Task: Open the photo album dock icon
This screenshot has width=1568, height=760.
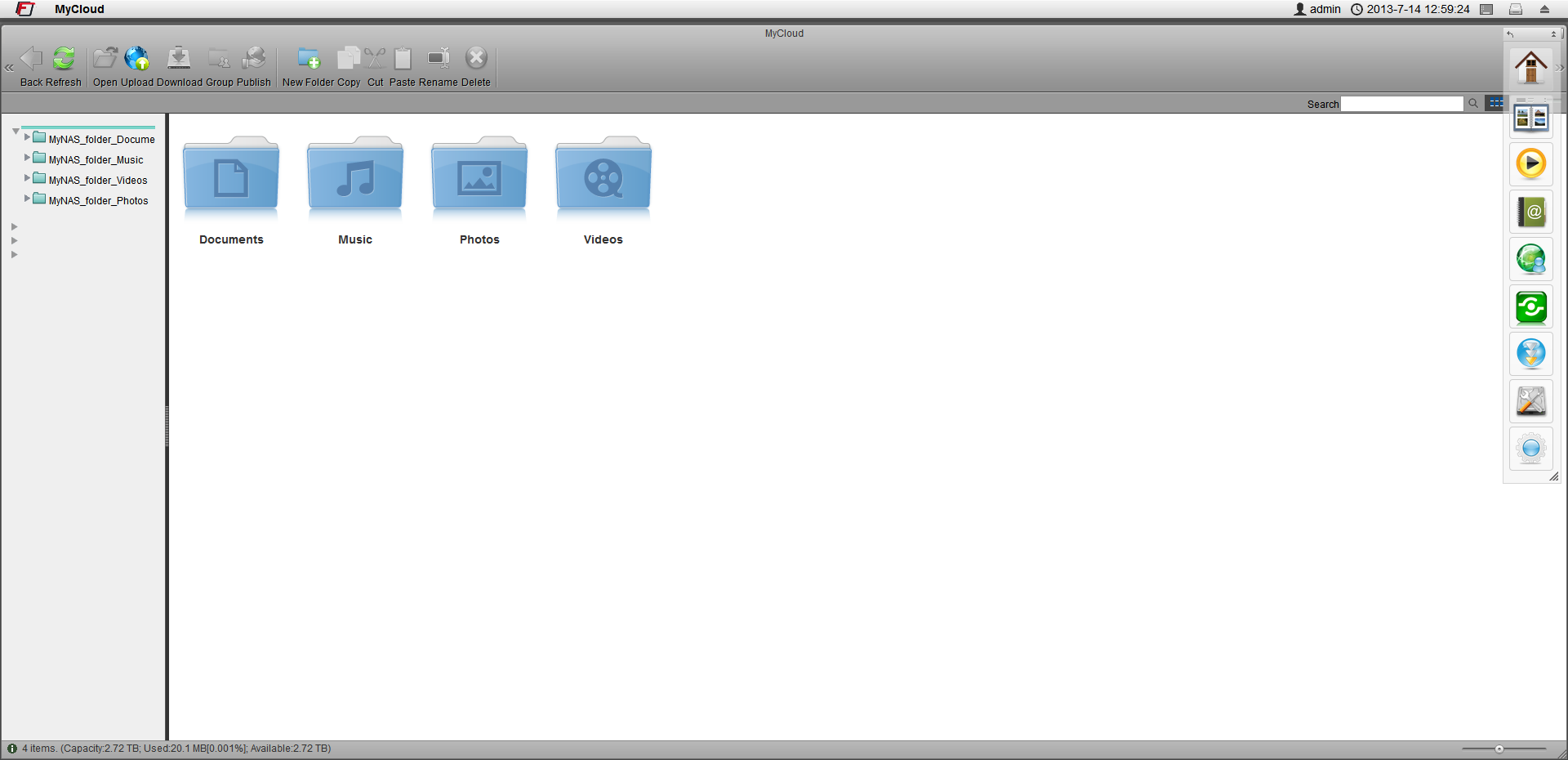Action: coord(1531,118)
